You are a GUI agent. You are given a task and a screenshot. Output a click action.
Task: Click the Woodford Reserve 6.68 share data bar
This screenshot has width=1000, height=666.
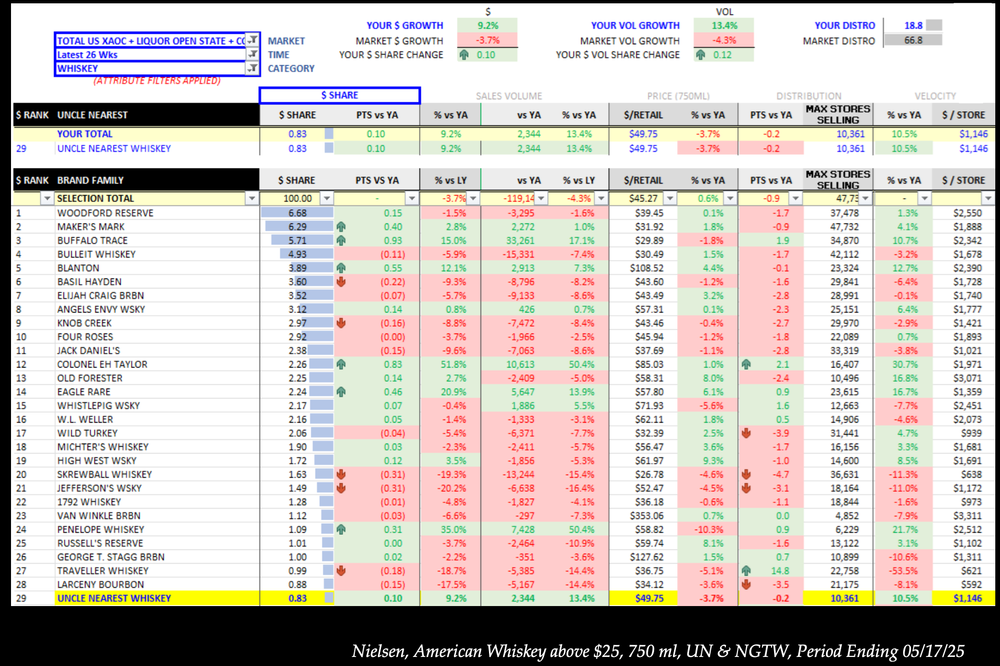click(x=297, y=213)
